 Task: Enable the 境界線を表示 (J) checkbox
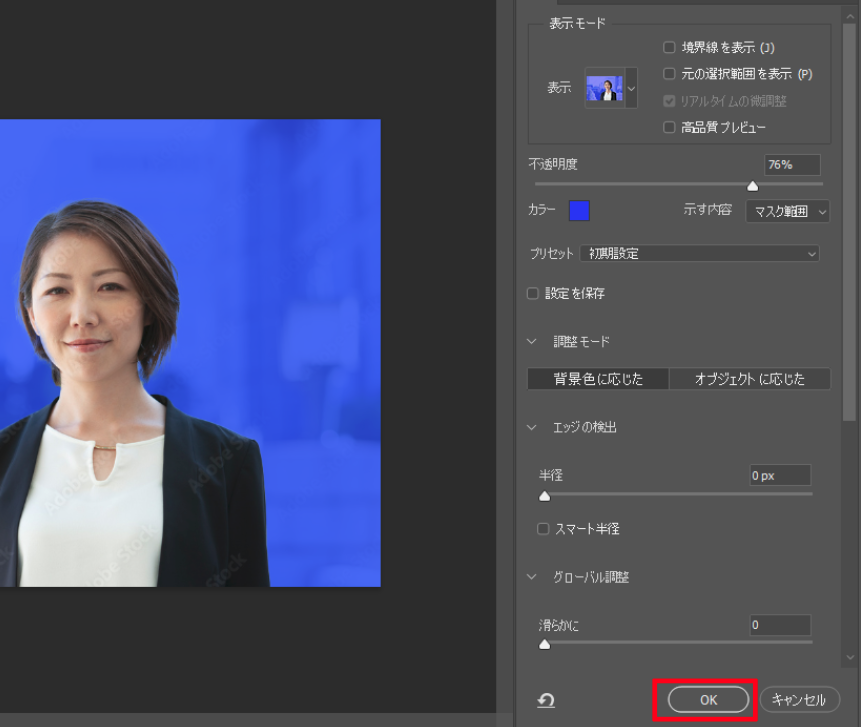tap(669, 48)
